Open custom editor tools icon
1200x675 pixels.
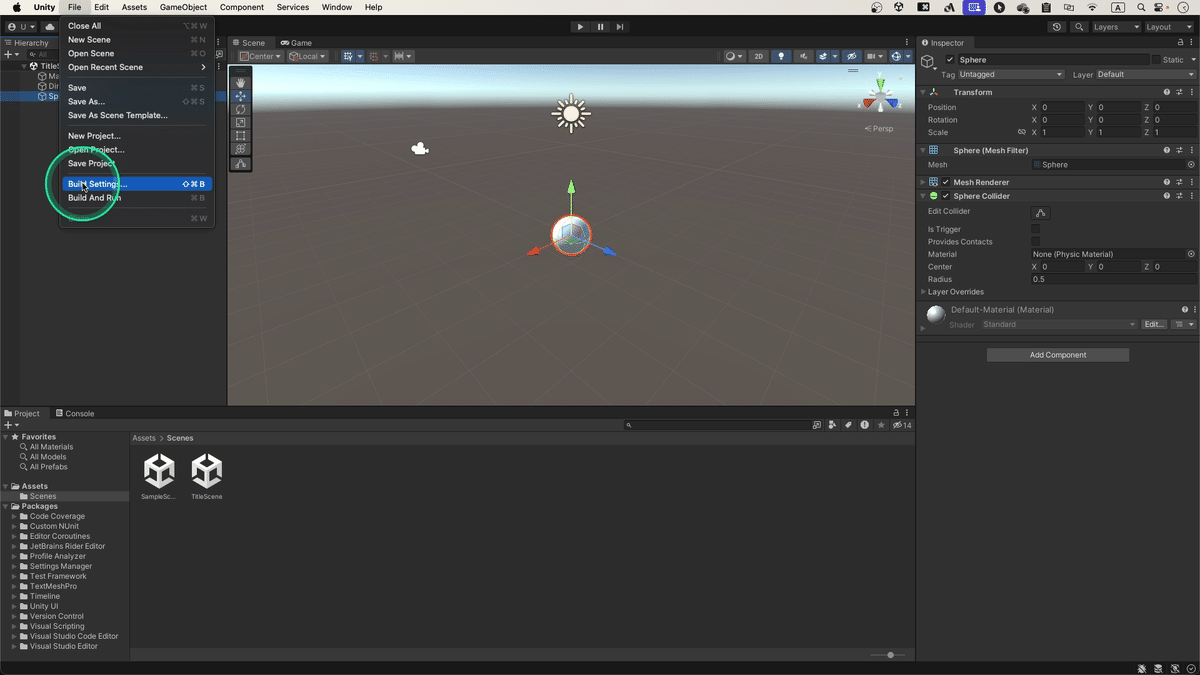click(x=240, y=163)
